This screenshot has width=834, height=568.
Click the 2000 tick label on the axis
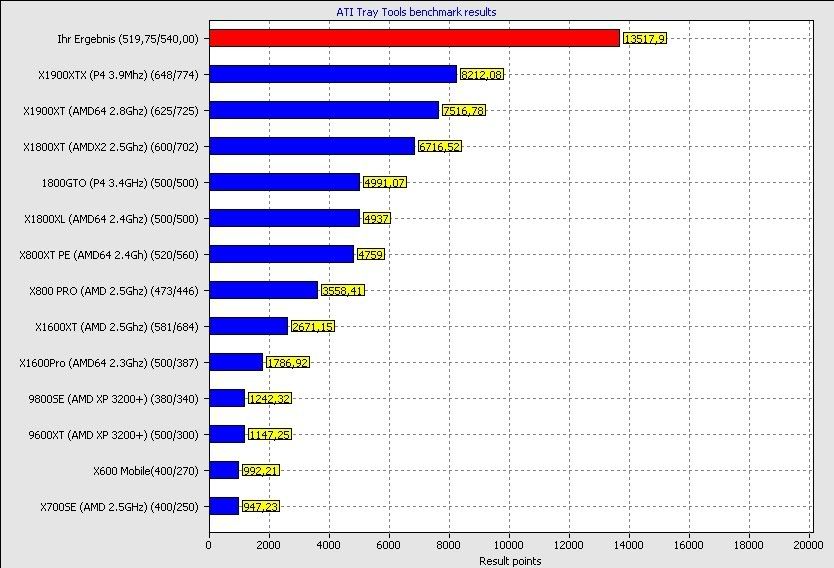tap(269, 545)
